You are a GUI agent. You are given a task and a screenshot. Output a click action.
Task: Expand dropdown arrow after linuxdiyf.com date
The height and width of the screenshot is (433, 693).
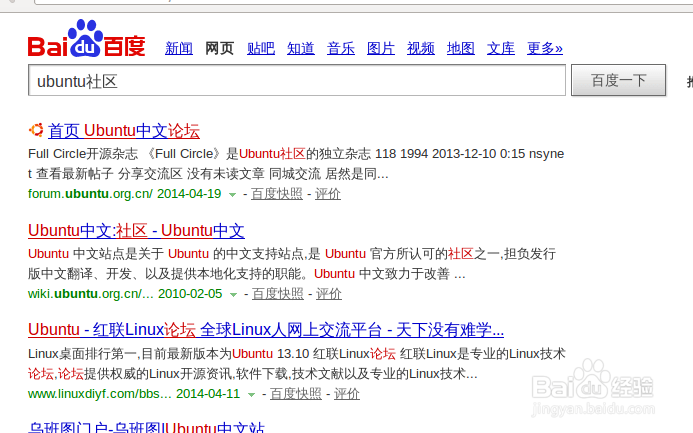(x=251, y=394)
